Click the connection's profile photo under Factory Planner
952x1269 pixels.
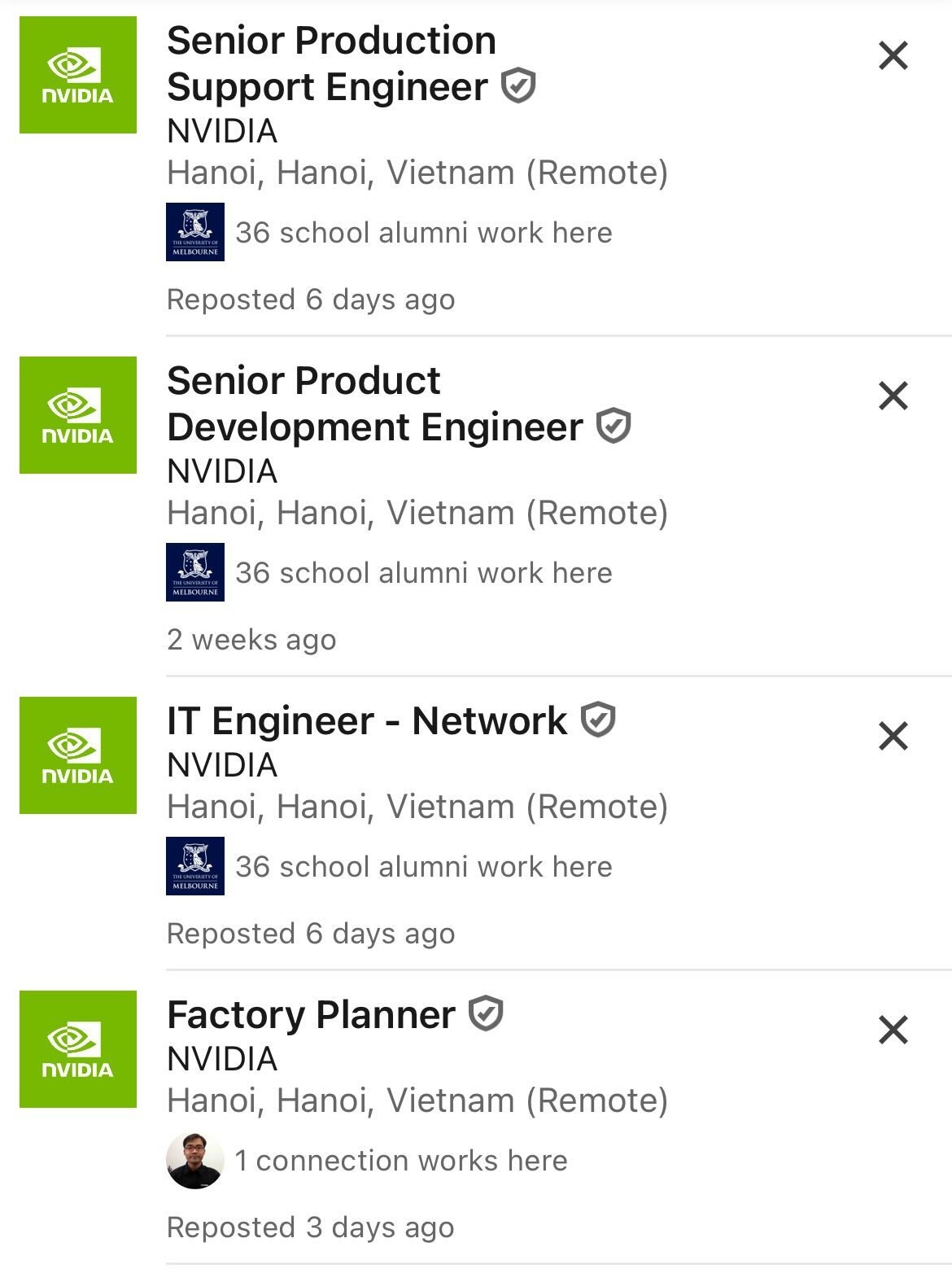(x=196, y=1159)
